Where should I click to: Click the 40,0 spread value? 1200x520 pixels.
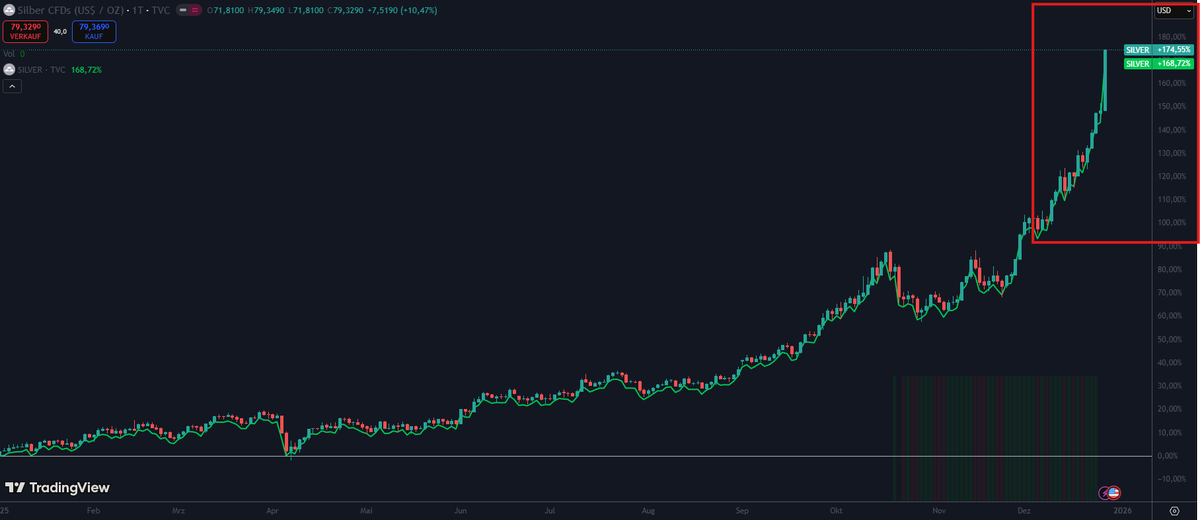point(59,32)
